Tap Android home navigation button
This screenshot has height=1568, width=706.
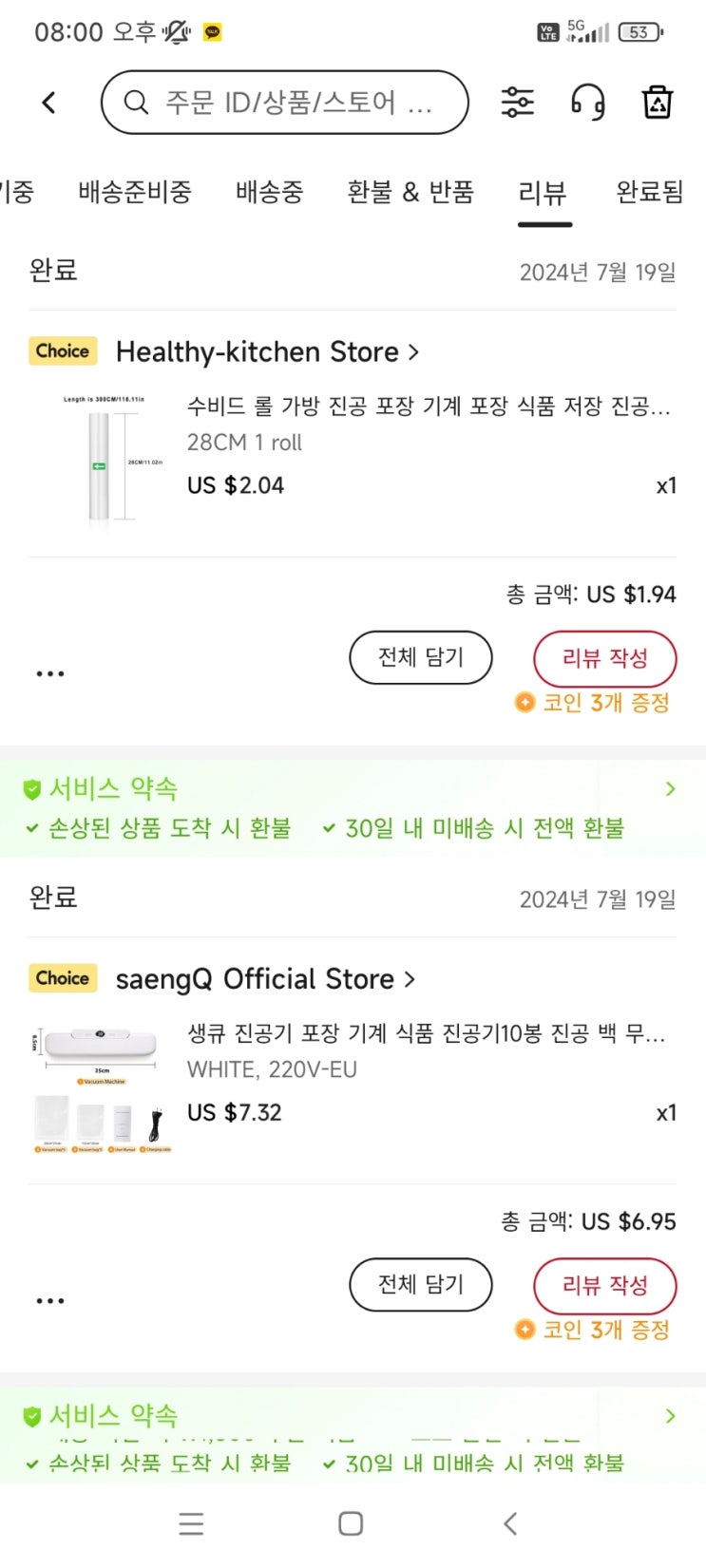(x=351, y=1523)
